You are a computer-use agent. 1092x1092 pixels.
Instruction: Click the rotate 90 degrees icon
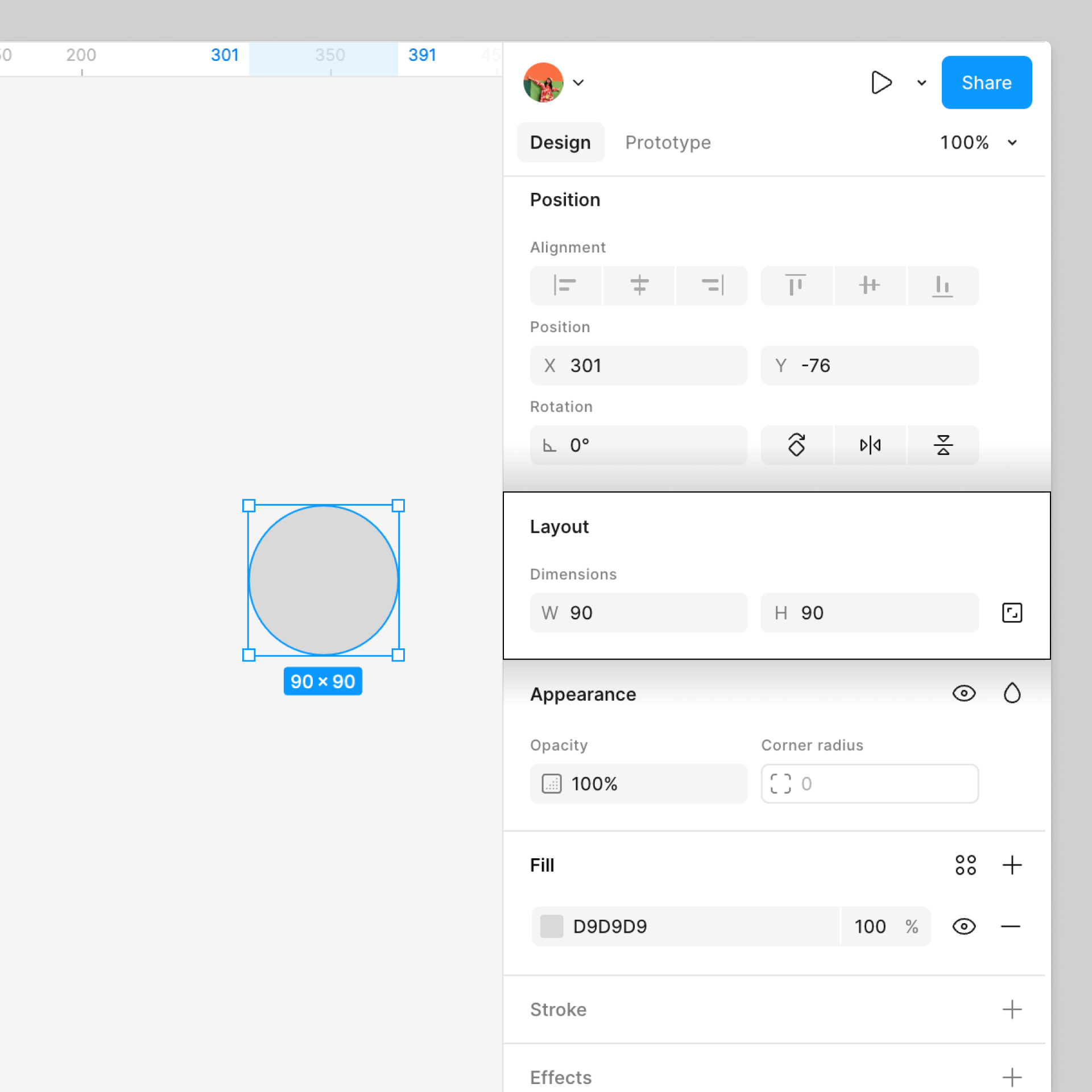pos(796,445)
